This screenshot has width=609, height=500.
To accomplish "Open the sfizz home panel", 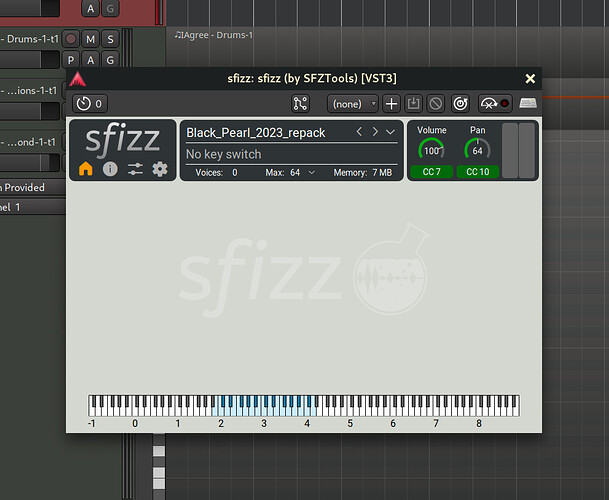I will coord(86,169).
